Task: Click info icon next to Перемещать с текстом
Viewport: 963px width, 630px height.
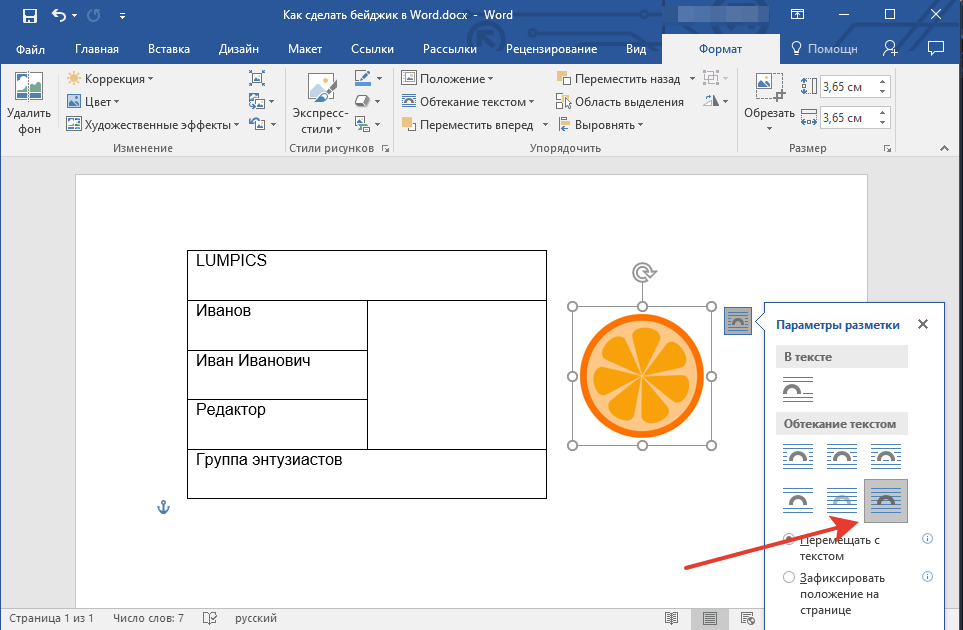Action: [x=927, y=539]
